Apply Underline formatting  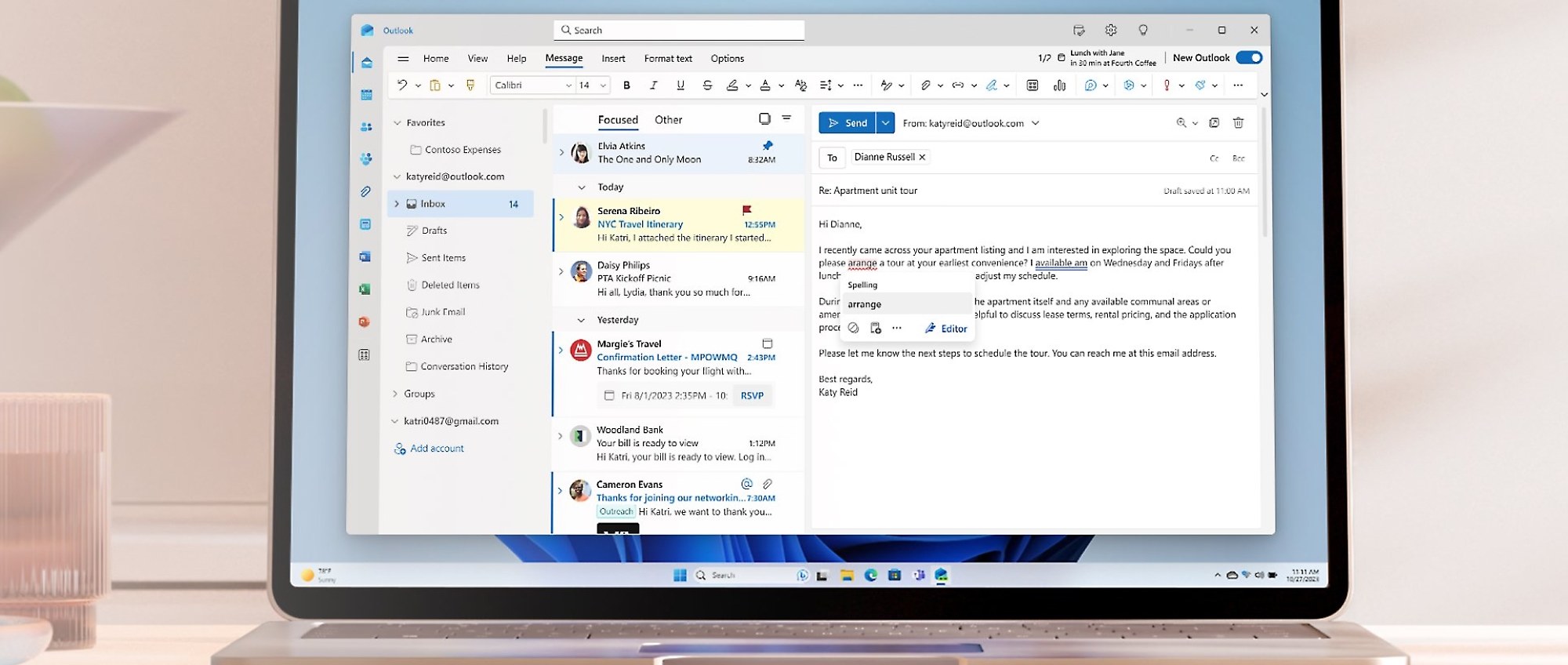click(x=680, y=85)
